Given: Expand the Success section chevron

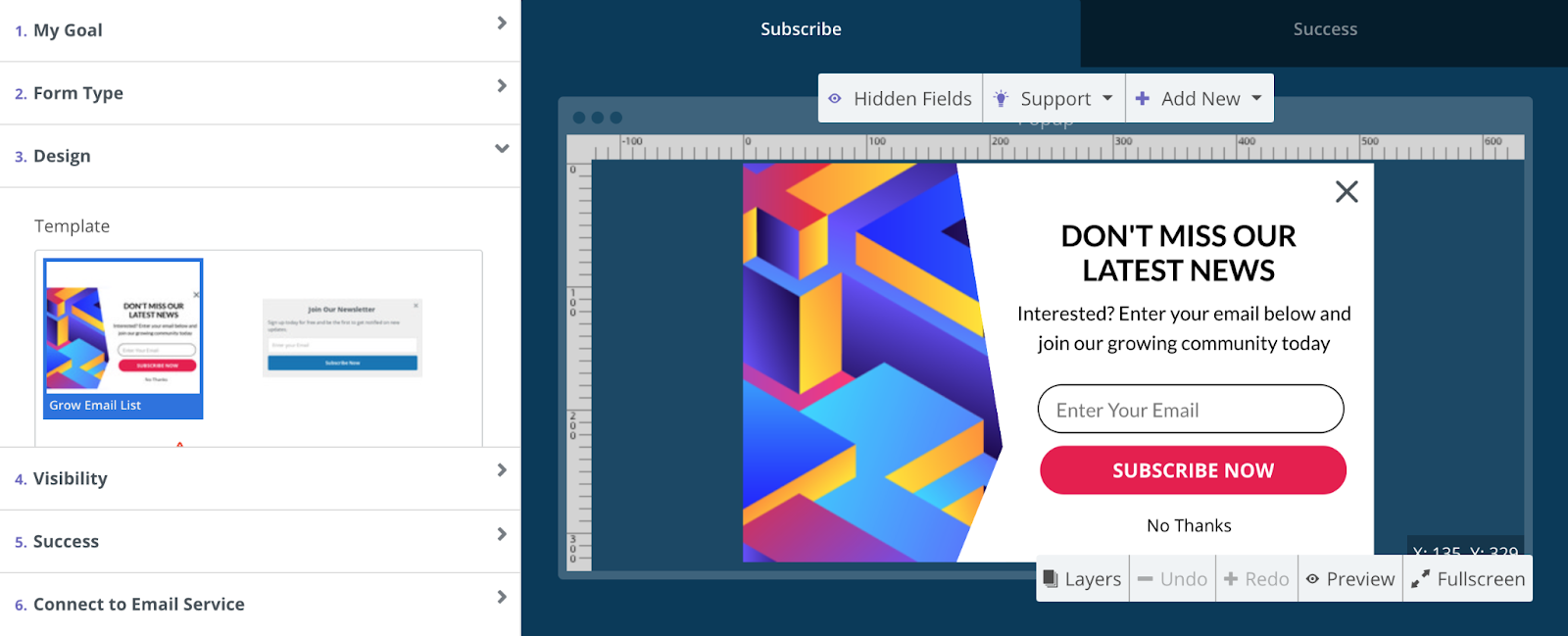Looking at the screenshot, I should tap(502, 534).
